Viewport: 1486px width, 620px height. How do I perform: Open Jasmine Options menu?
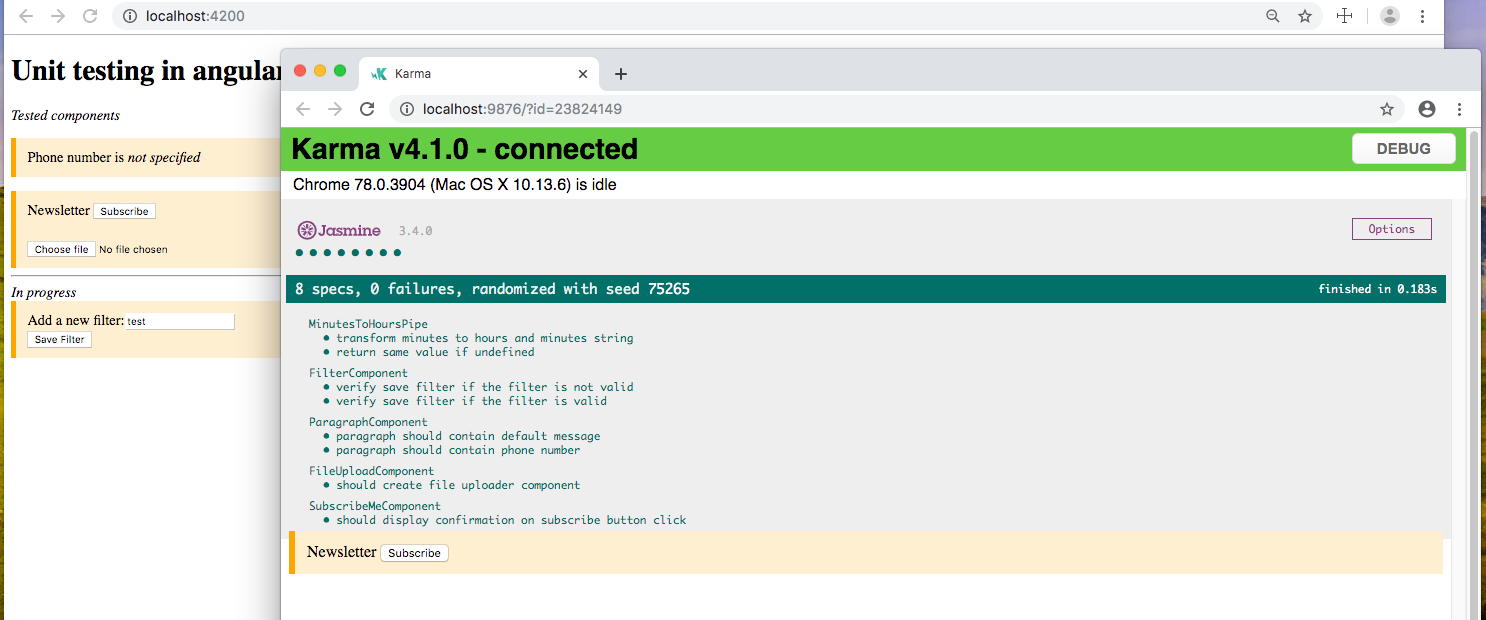[1391, 229]
